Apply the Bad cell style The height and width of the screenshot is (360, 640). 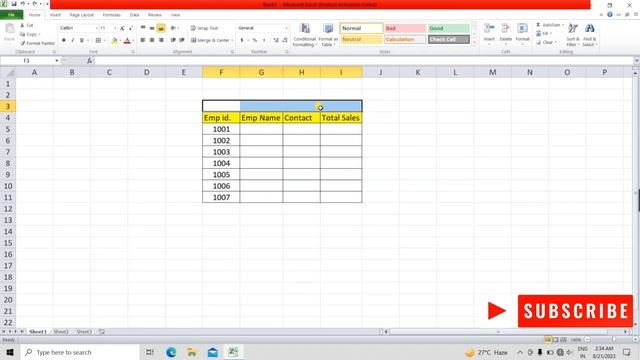pyautogui.click(x=405, y=28)
